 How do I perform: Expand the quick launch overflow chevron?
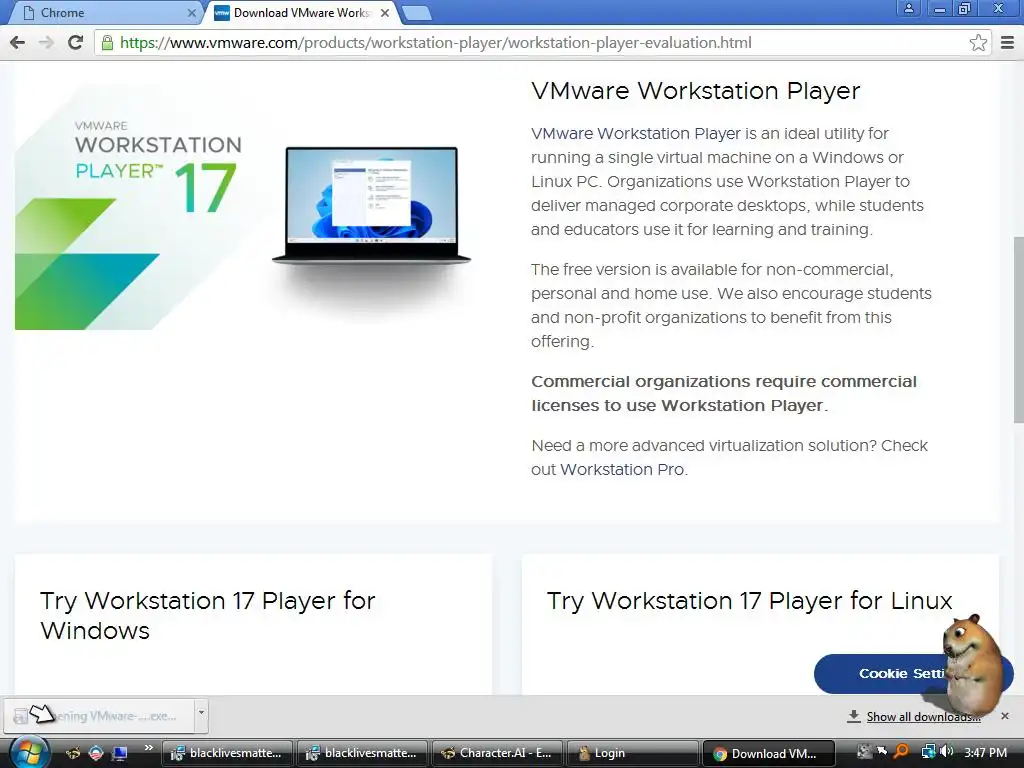coord(148,748)
